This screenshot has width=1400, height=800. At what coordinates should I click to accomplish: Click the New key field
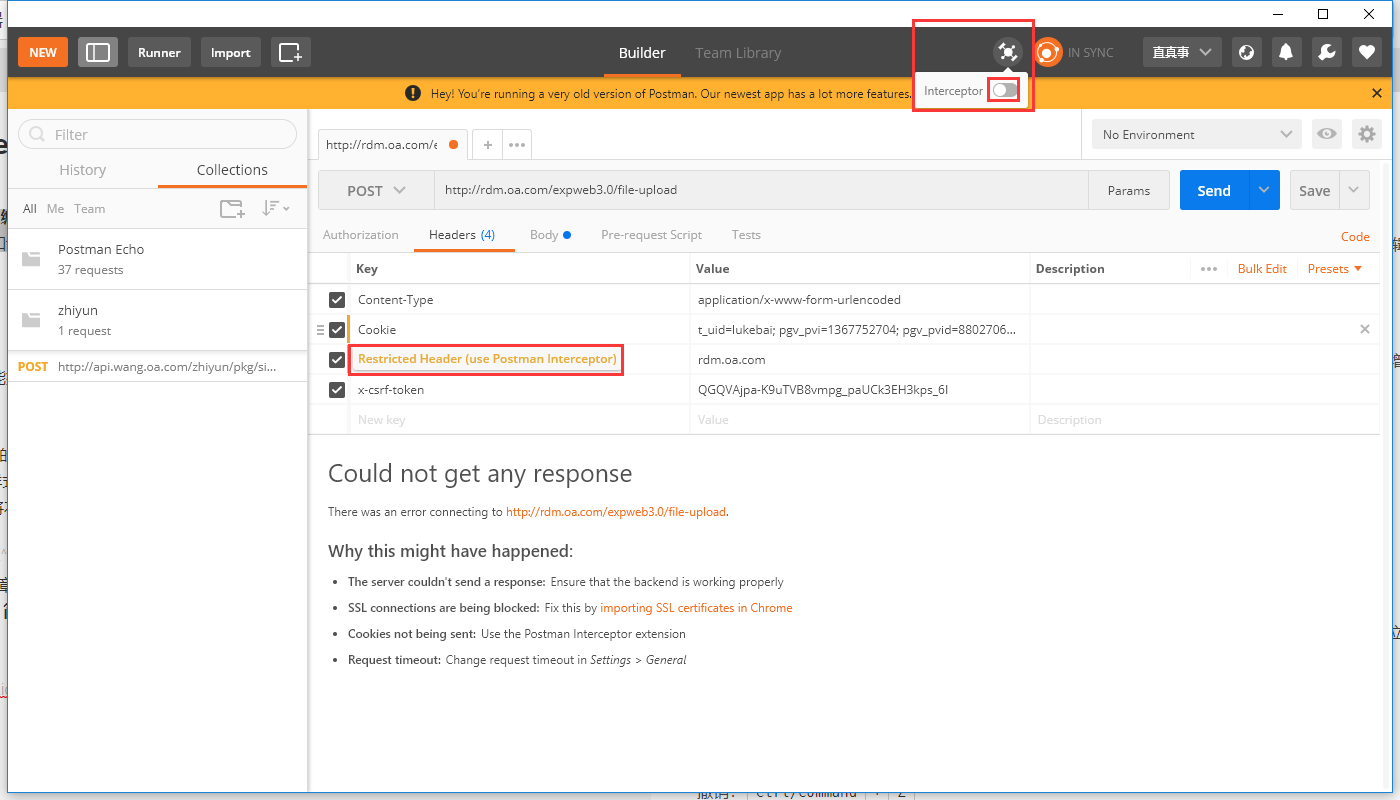[x=520, y=420]
